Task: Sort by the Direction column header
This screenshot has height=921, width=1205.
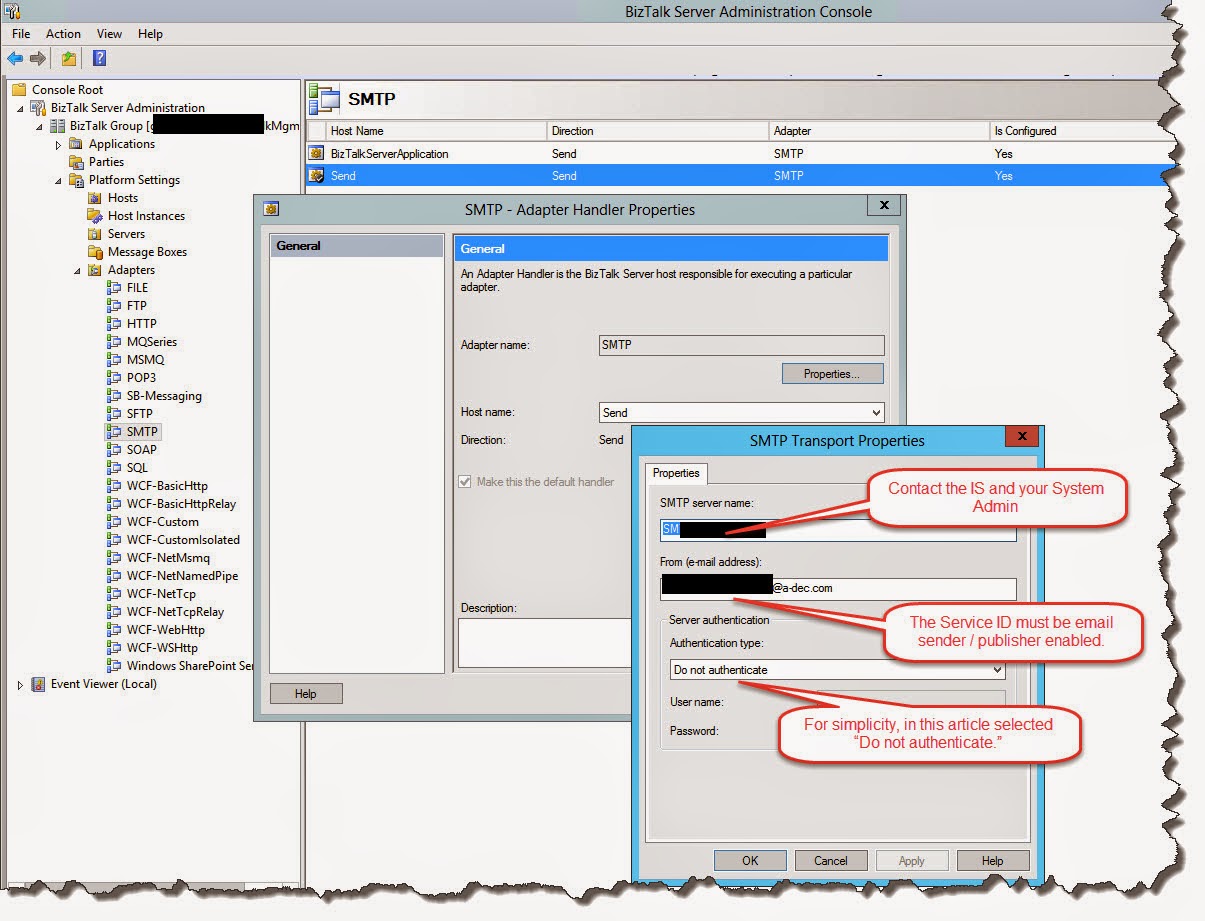Action: point(658,131)
